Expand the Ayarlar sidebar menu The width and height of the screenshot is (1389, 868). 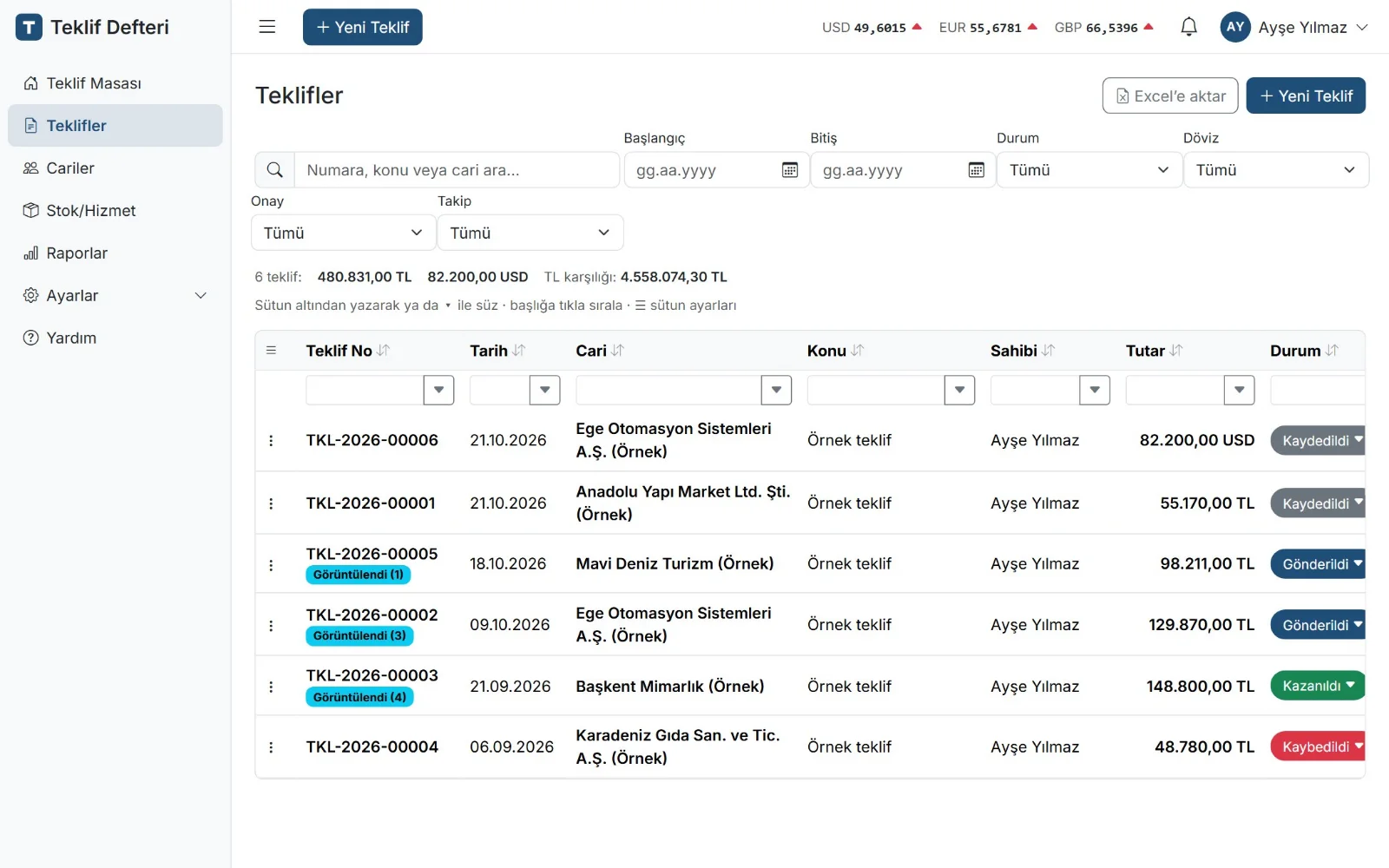pyautogui.click(x=115, y=296)
